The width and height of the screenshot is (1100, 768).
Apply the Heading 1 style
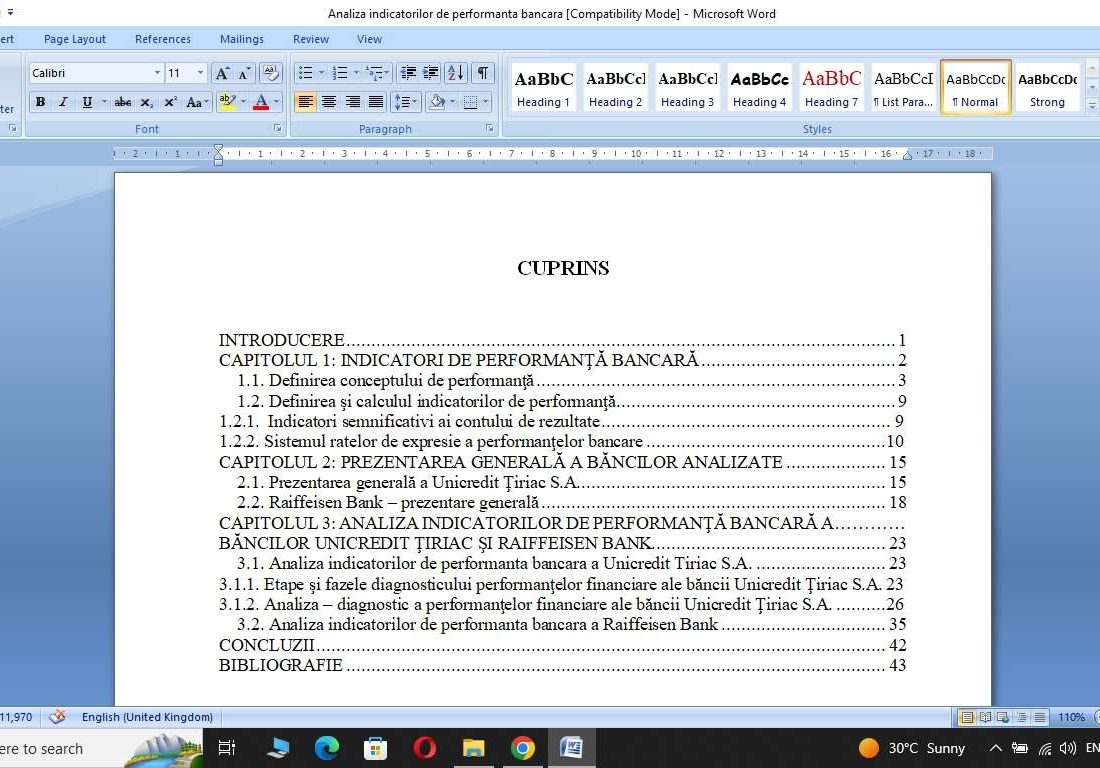[x=543, y=86]
